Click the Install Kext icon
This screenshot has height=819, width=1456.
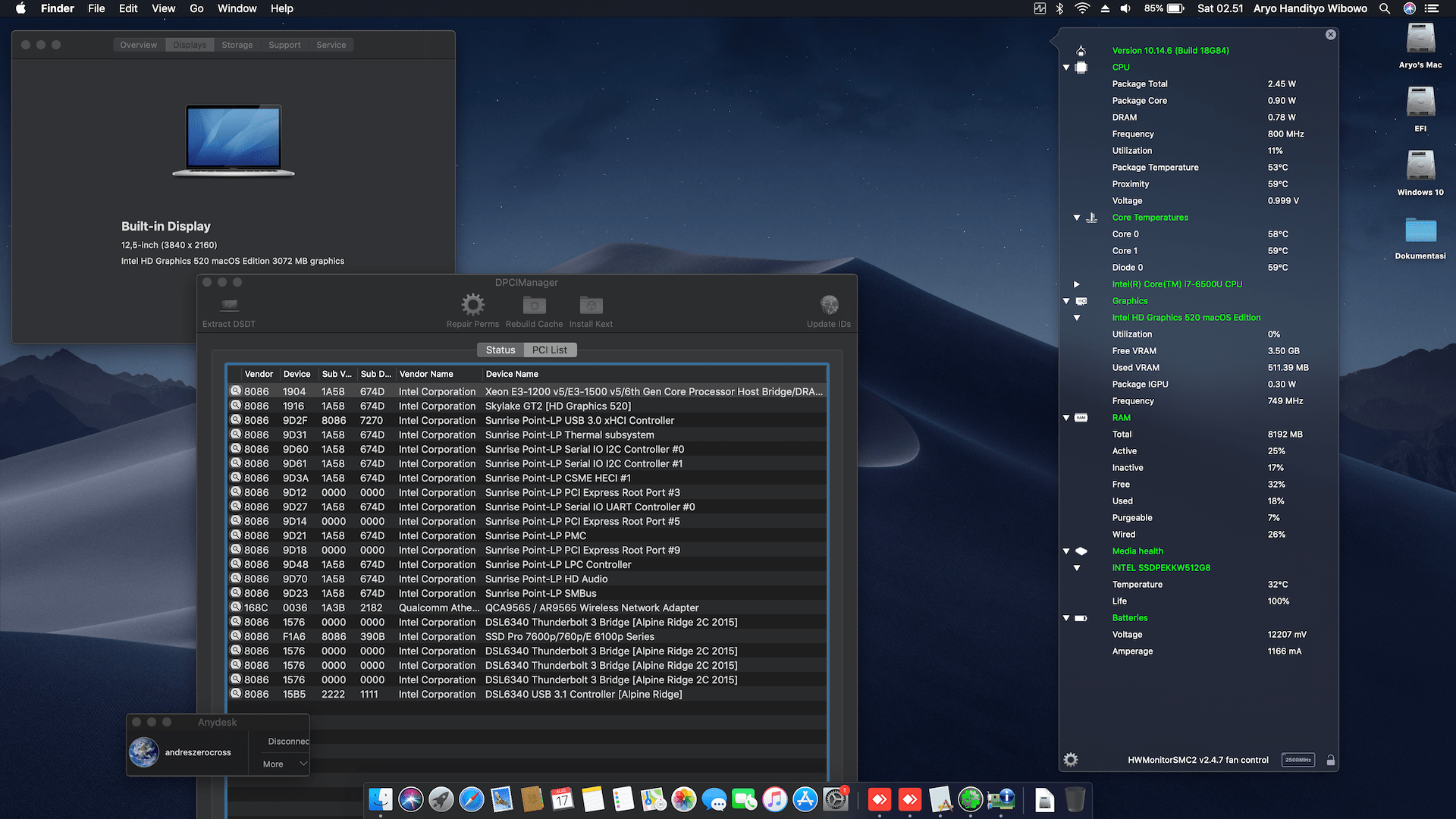(x=591, y=305)
